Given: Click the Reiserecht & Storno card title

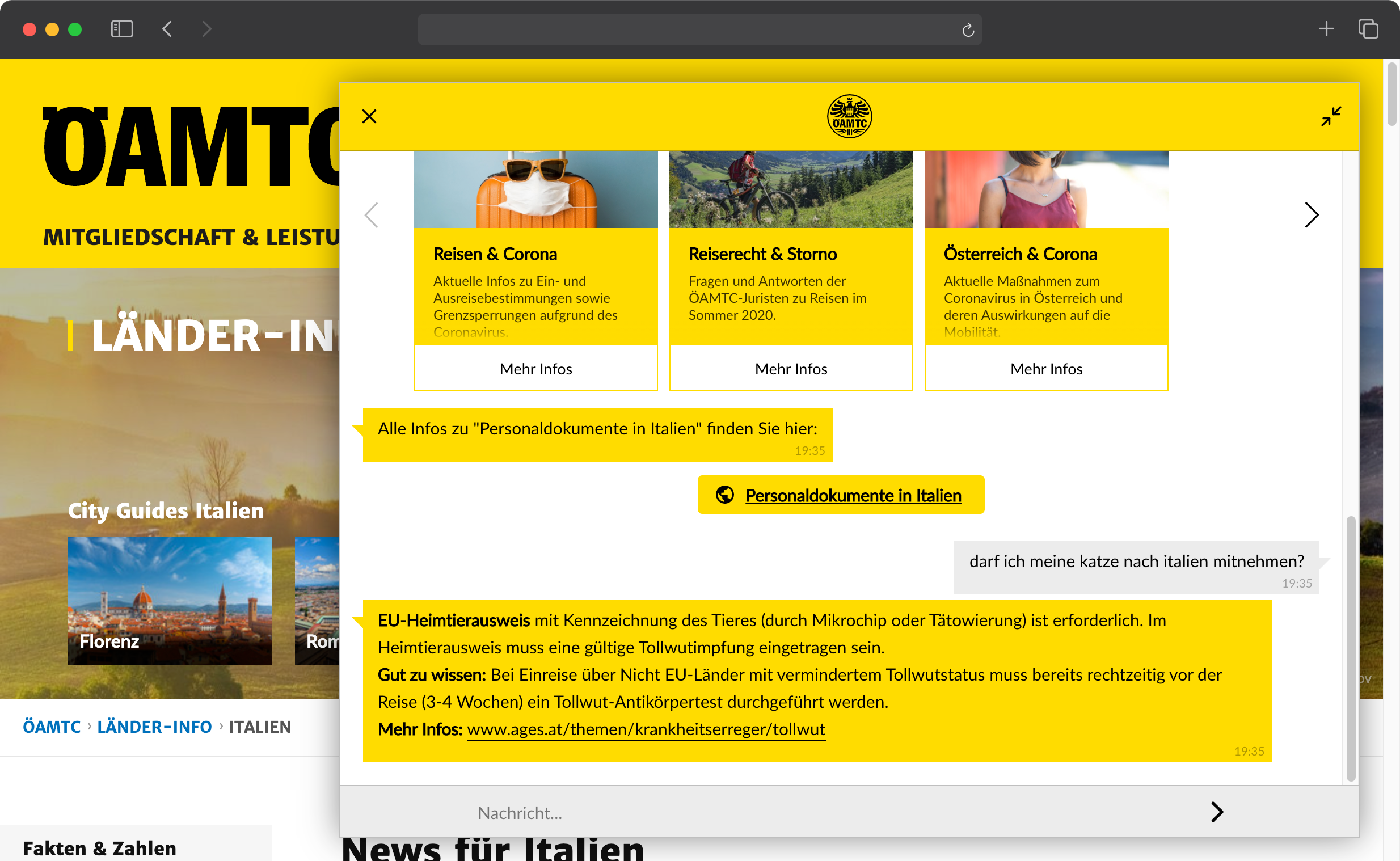Looking at the screenshot, I should [762, 254].
